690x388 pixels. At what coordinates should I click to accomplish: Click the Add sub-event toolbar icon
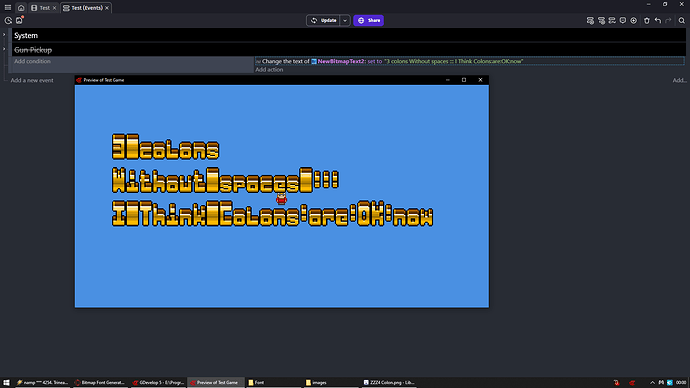(x=601, y=21)
